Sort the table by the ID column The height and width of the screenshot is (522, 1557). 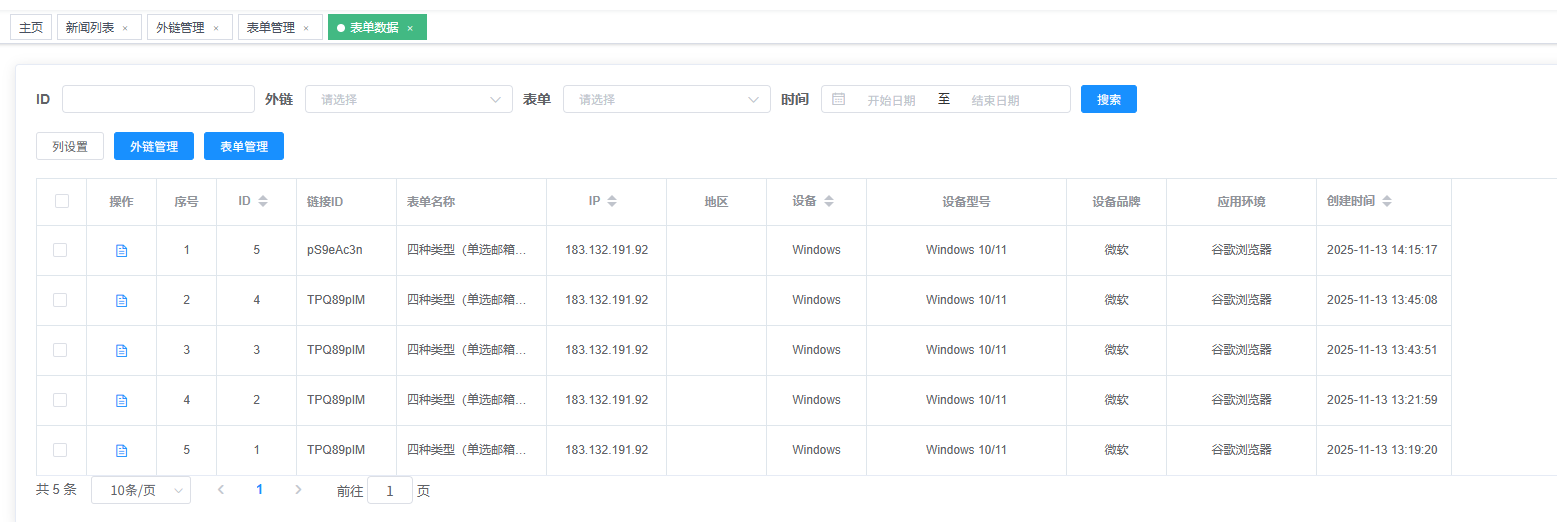pos(263,201)
